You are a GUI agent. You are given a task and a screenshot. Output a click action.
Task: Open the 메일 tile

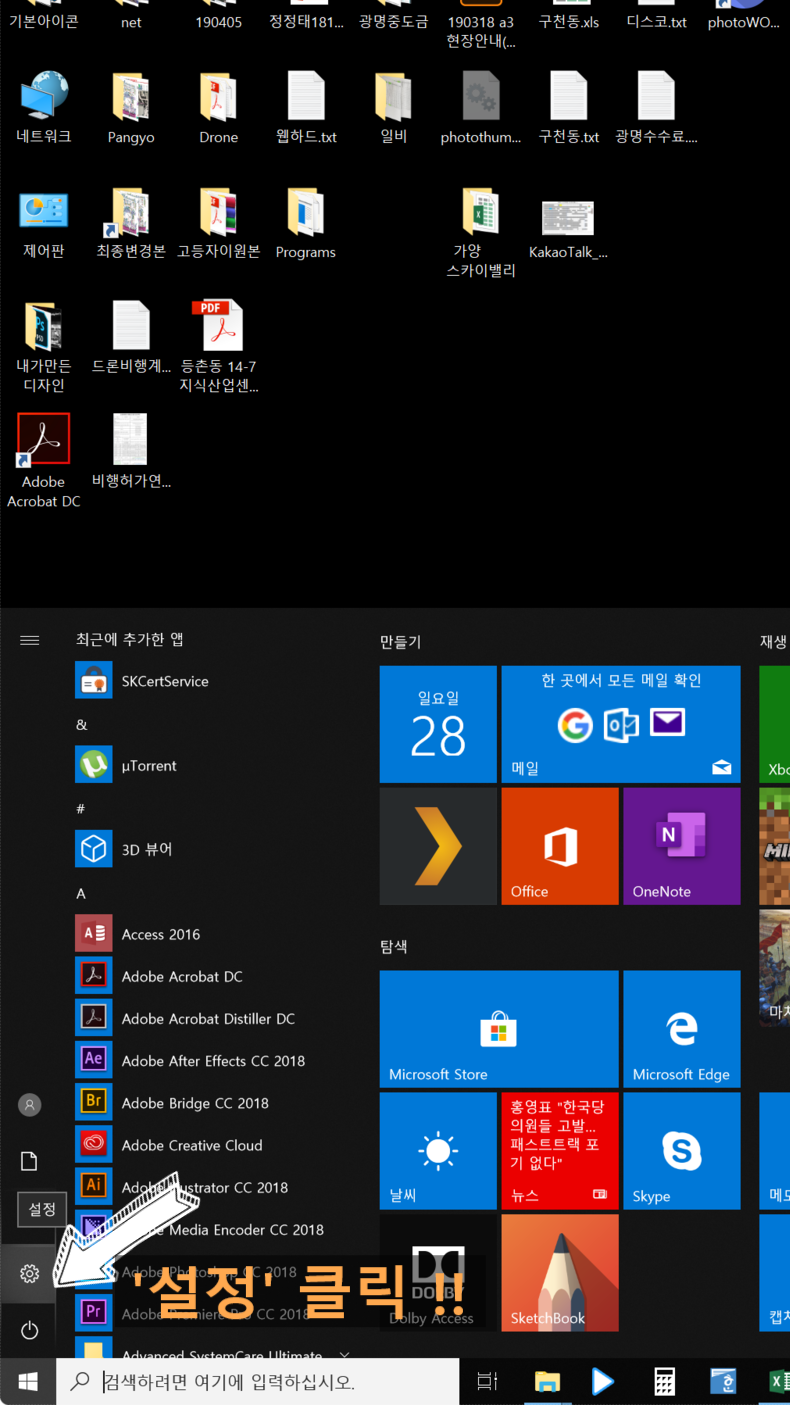pyautogui.click(x=621, y=724)
